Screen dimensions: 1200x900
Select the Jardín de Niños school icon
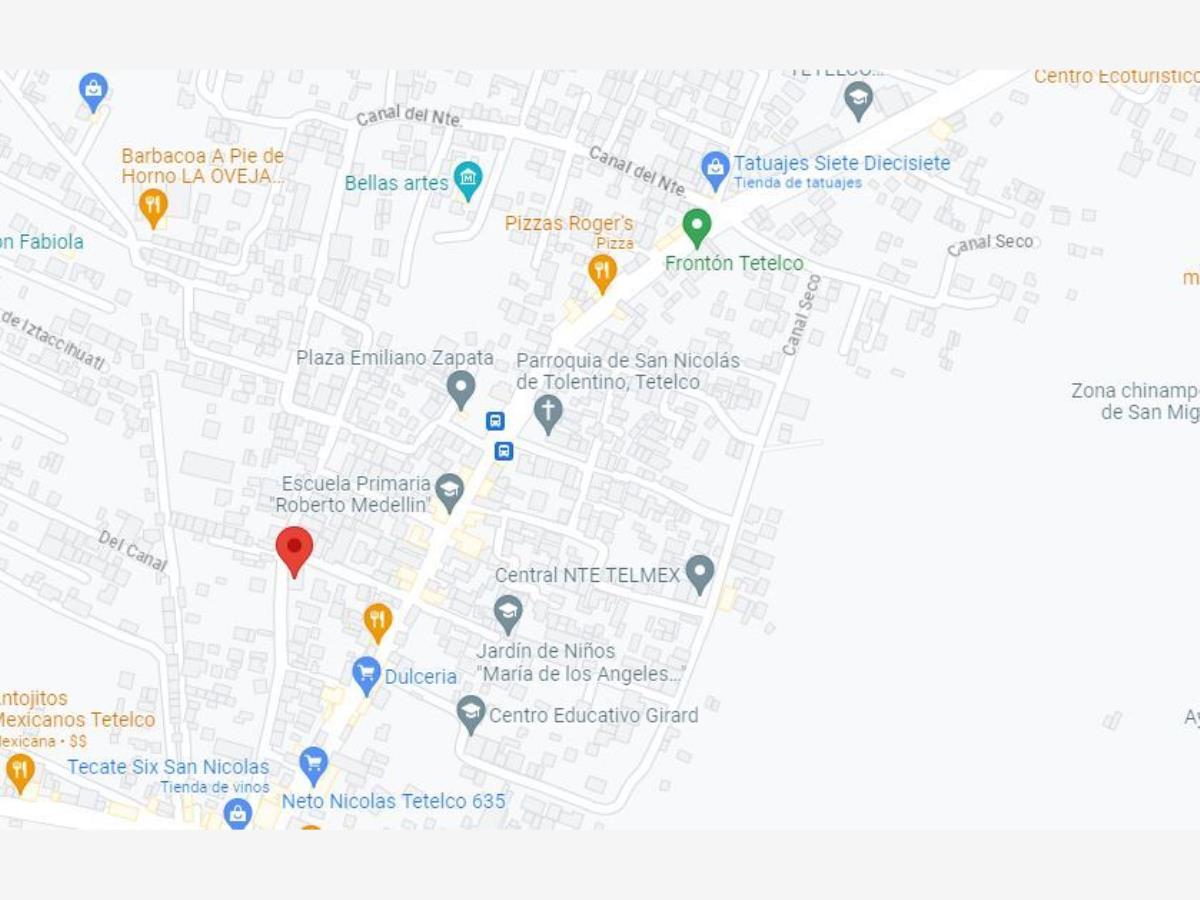coord(508,614)
